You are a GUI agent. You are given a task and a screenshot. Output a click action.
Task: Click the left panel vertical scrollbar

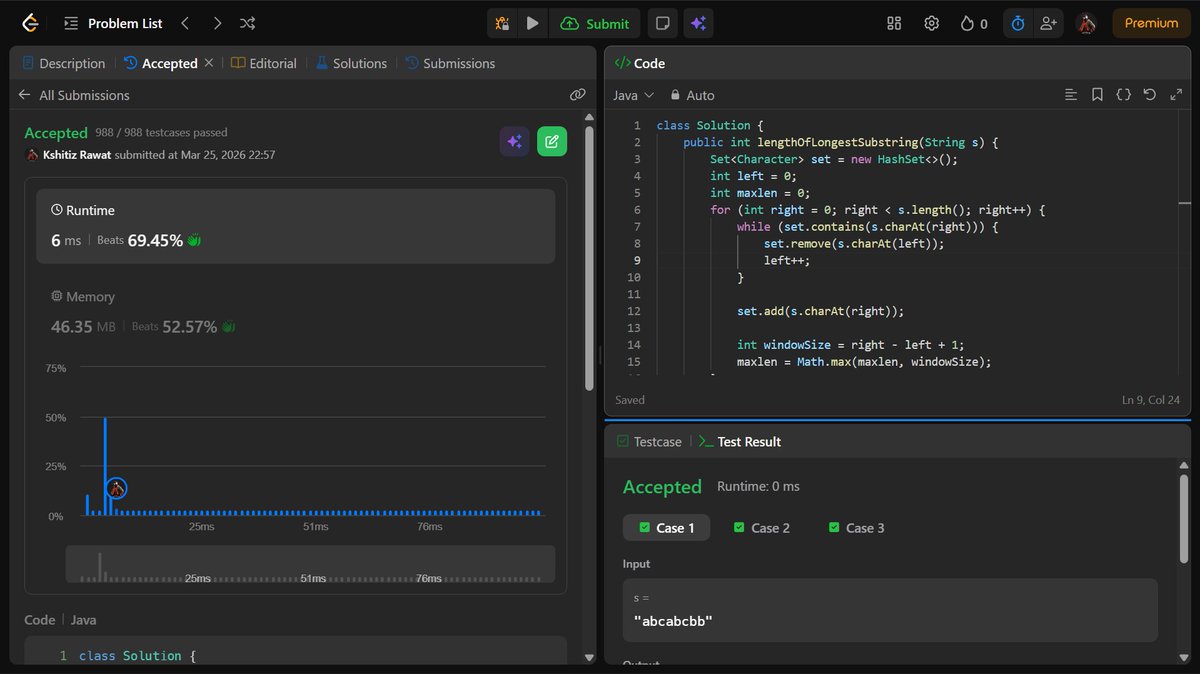tap(589, 260)
